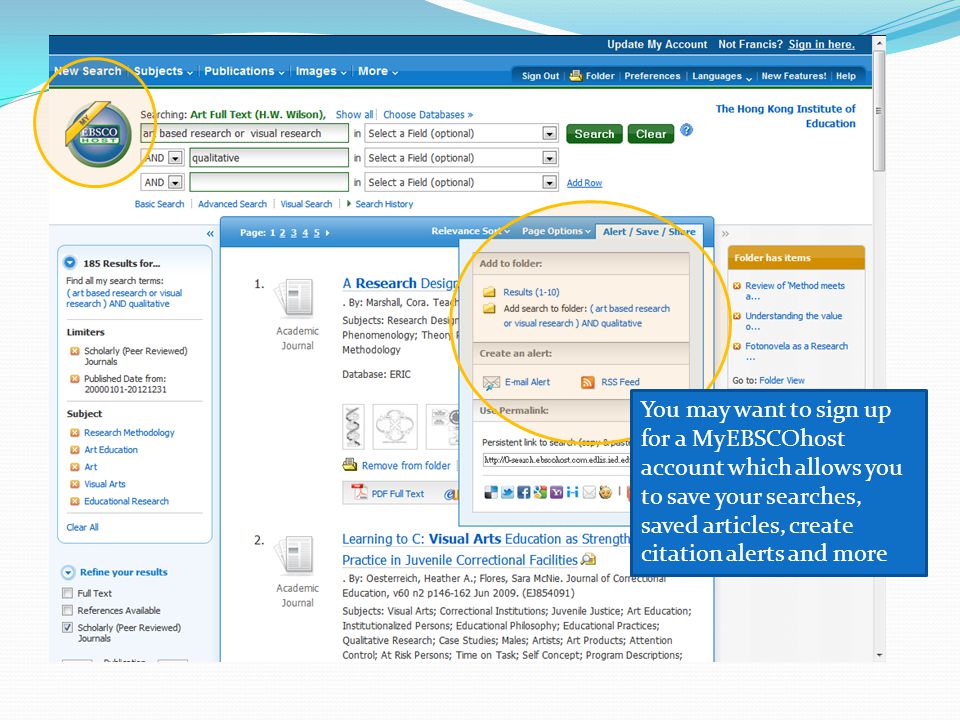Click the Results (1-10) folder icon

pos(489,292)
